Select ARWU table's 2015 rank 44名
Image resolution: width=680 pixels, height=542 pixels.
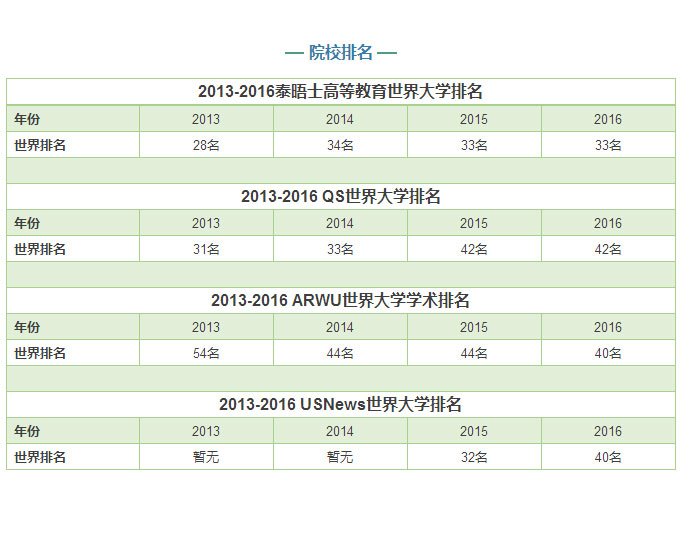(474, 353)
